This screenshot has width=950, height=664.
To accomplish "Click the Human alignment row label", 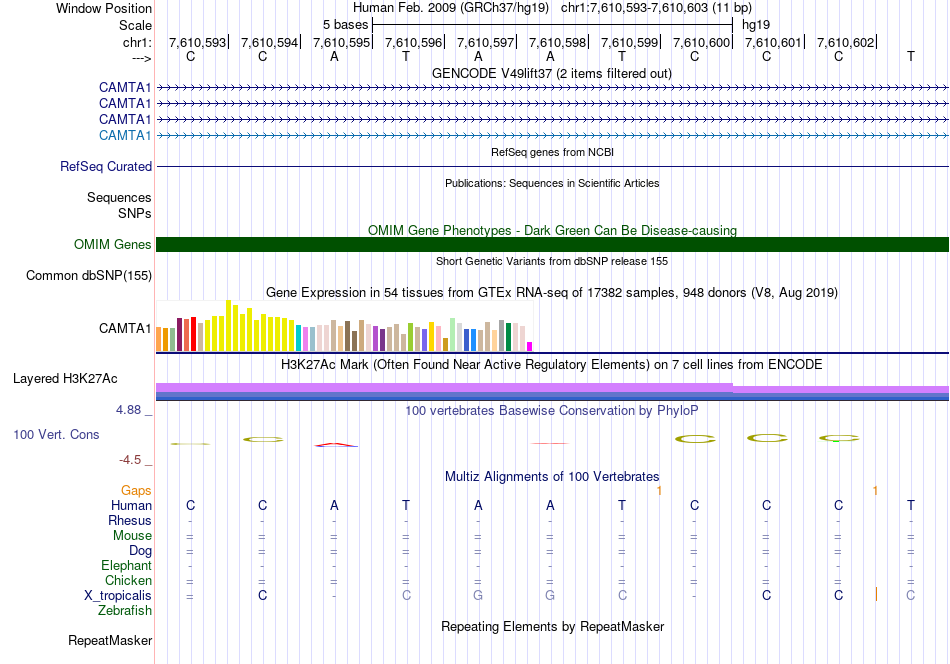I will coord(131,505).
